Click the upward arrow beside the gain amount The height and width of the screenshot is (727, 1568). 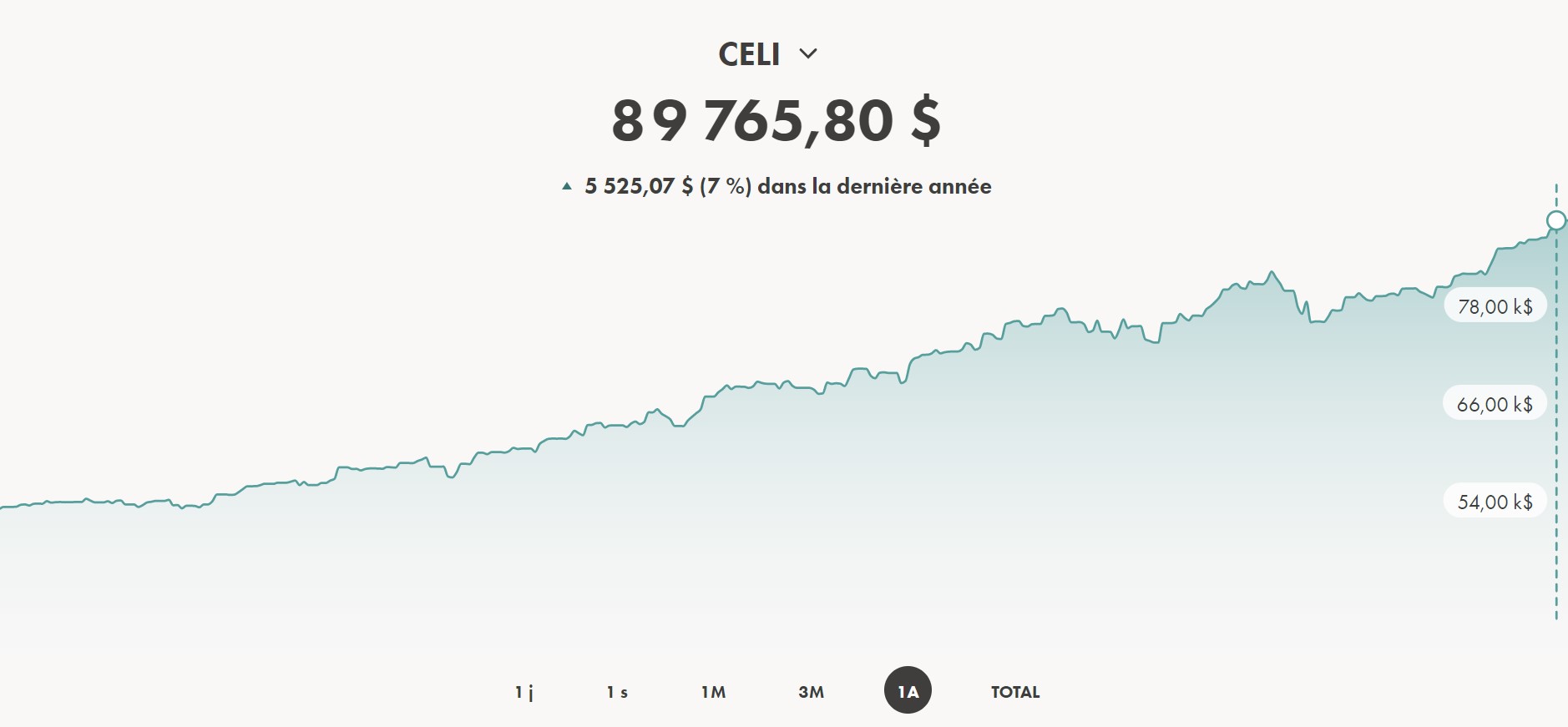tap(567, 186)
